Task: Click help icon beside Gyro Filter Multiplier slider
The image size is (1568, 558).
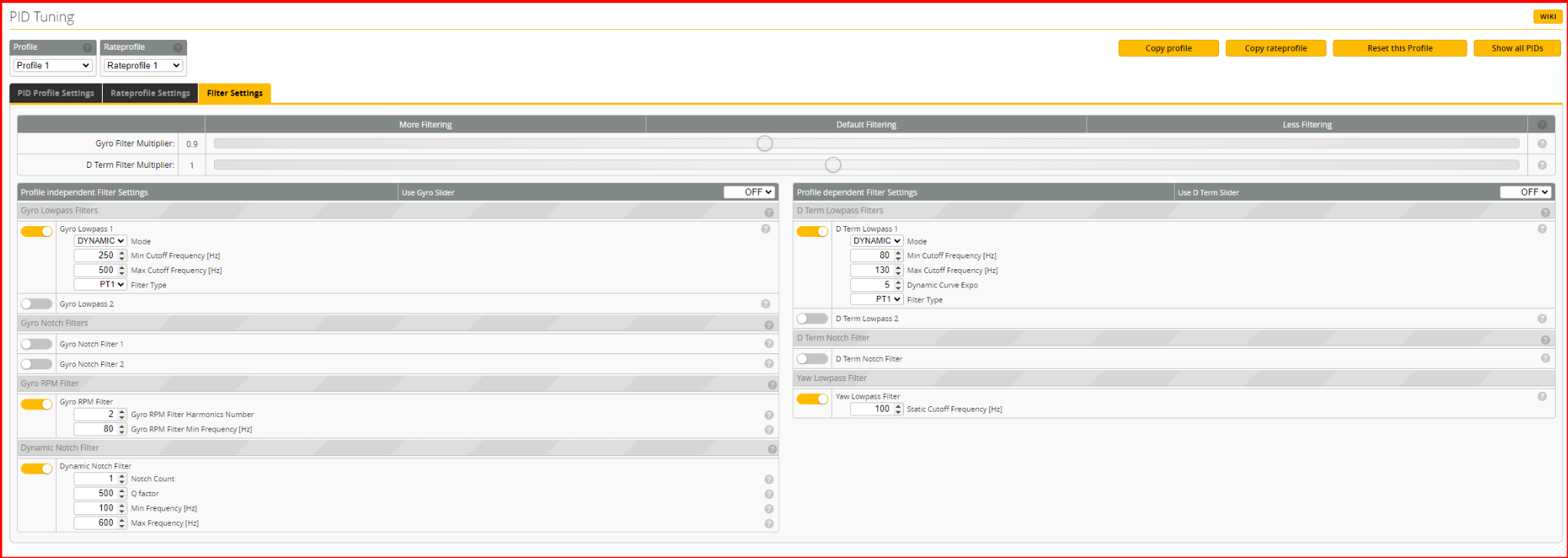Action: (x=1541, y=144)
